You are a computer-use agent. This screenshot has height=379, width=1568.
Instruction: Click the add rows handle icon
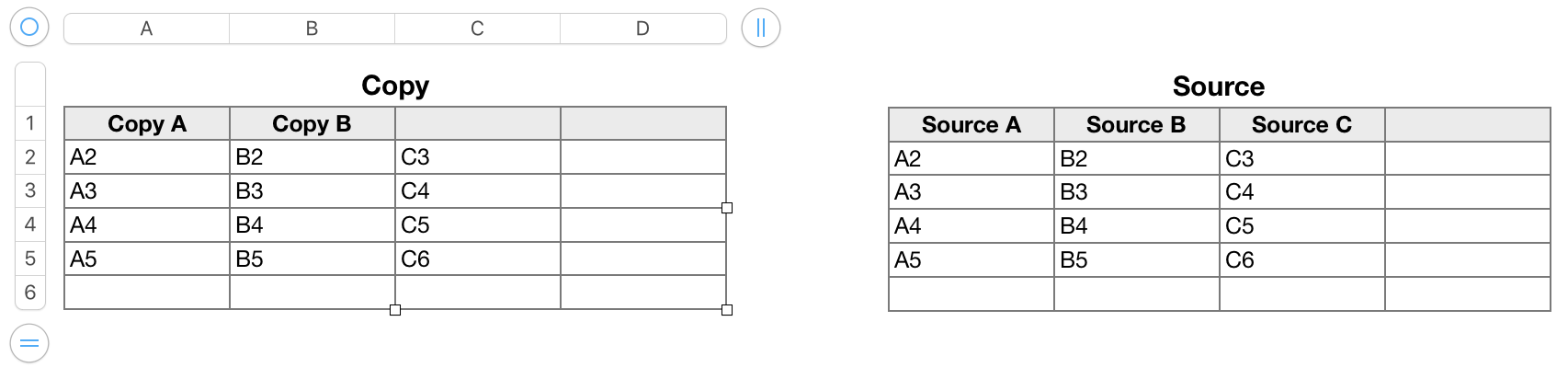pos(29,344)
